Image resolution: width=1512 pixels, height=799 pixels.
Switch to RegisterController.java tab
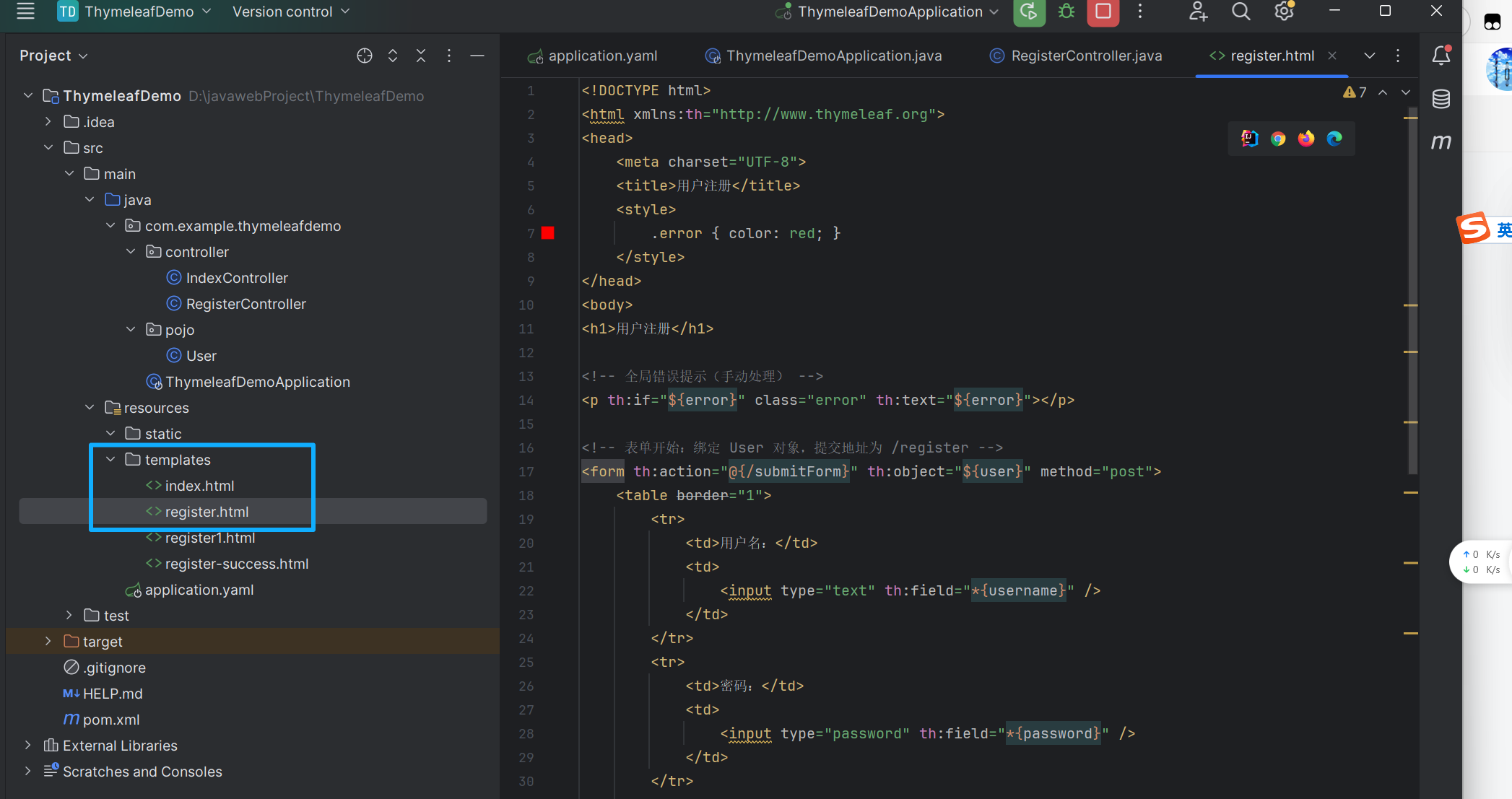(x=1085, y=56)
